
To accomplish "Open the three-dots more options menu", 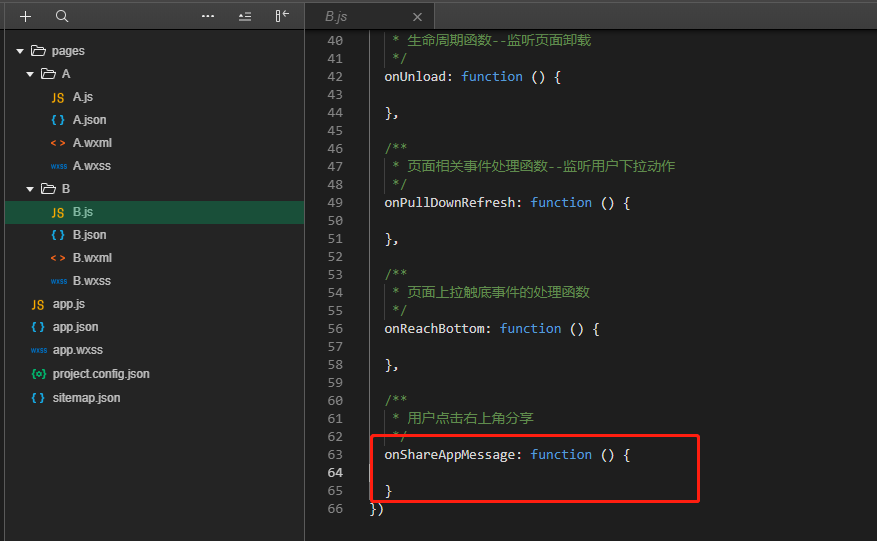I will (208, 16).
